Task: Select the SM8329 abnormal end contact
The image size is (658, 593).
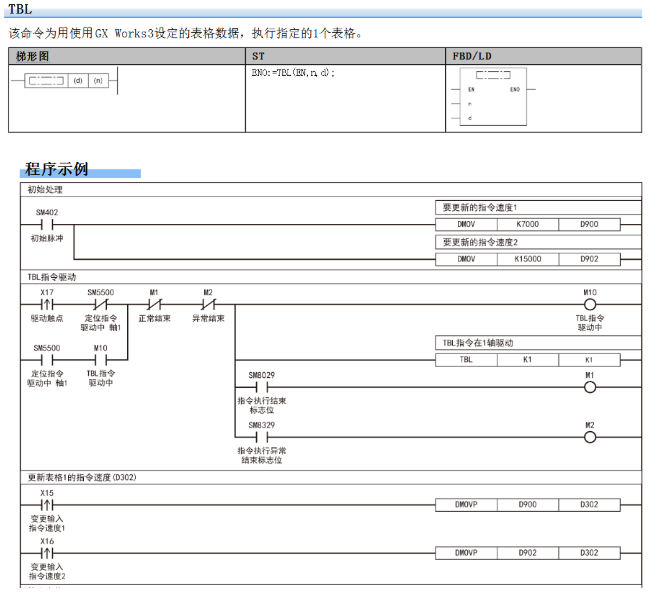Action: tap(262, 437)
